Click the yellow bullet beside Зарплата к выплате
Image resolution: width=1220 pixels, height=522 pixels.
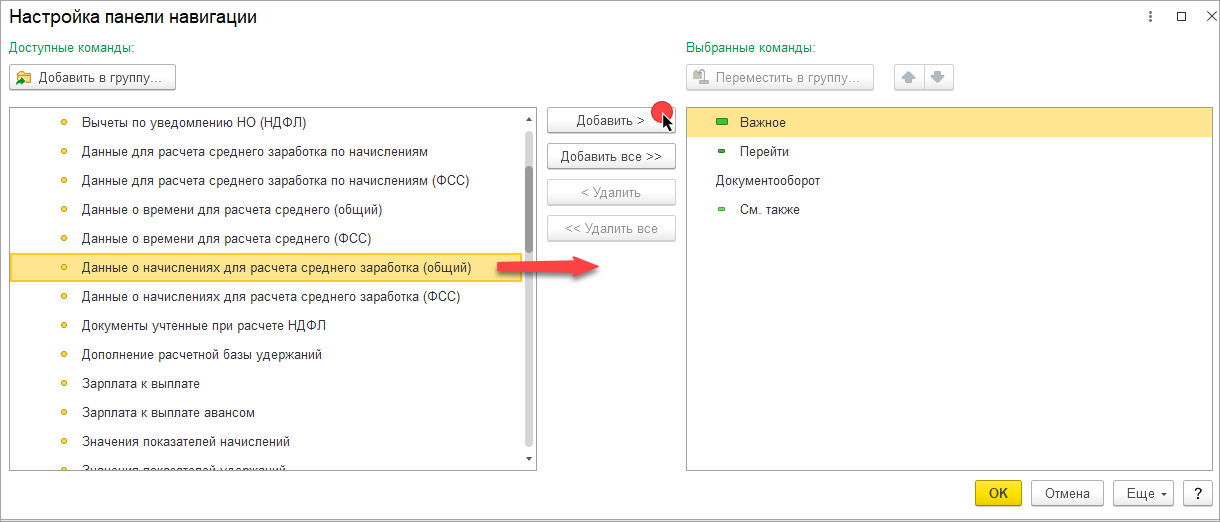(65, 384)
